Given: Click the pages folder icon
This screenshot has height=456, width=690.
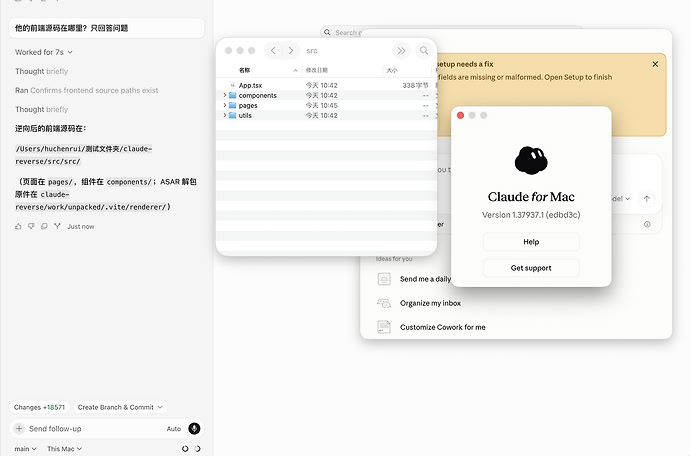Looking at the screenshot, I should [x=232, y=105].
